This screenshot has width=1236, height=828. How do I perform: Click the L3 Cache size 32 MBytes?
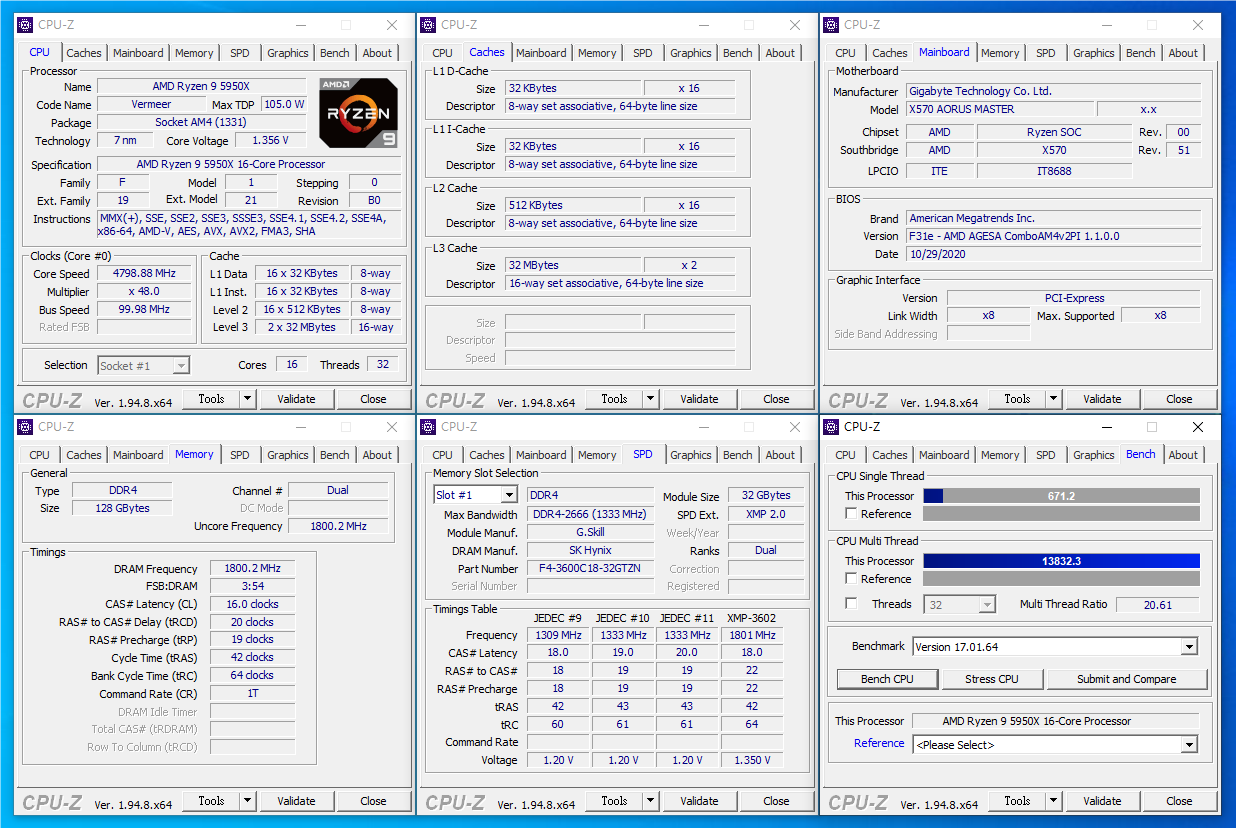point(573,265)
